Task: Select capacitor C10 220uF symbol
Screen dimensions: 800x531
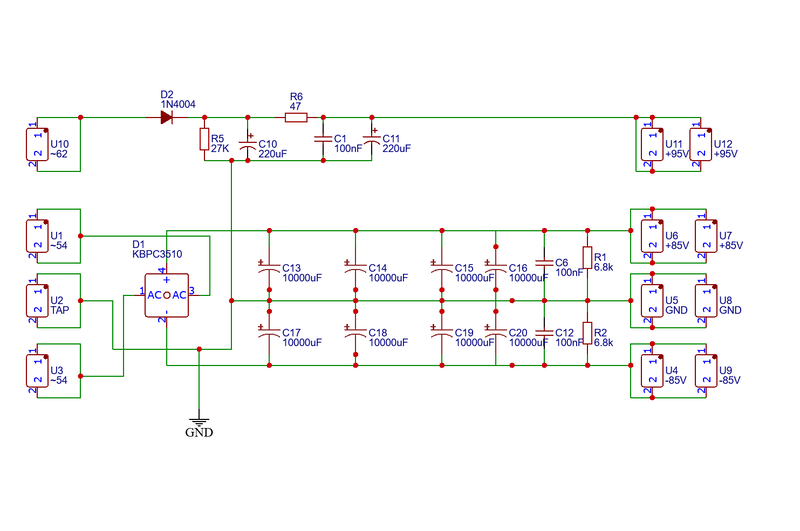Action: 248,141
